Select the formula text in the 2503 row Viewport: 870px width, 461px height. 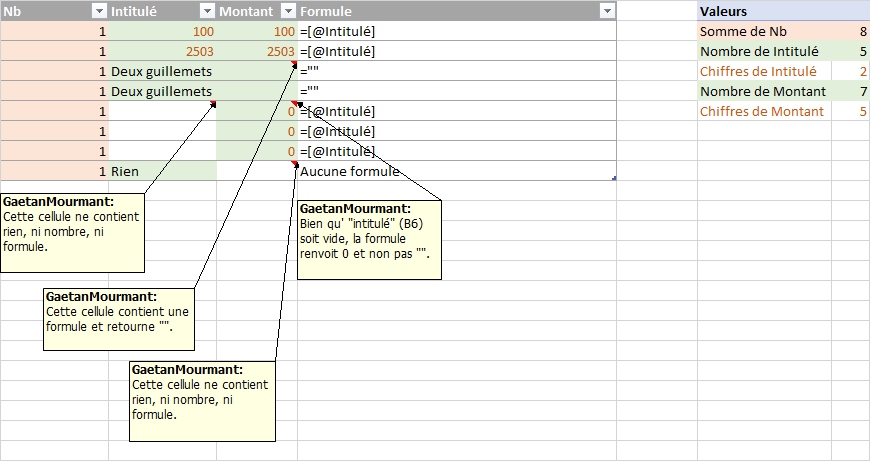337,52
